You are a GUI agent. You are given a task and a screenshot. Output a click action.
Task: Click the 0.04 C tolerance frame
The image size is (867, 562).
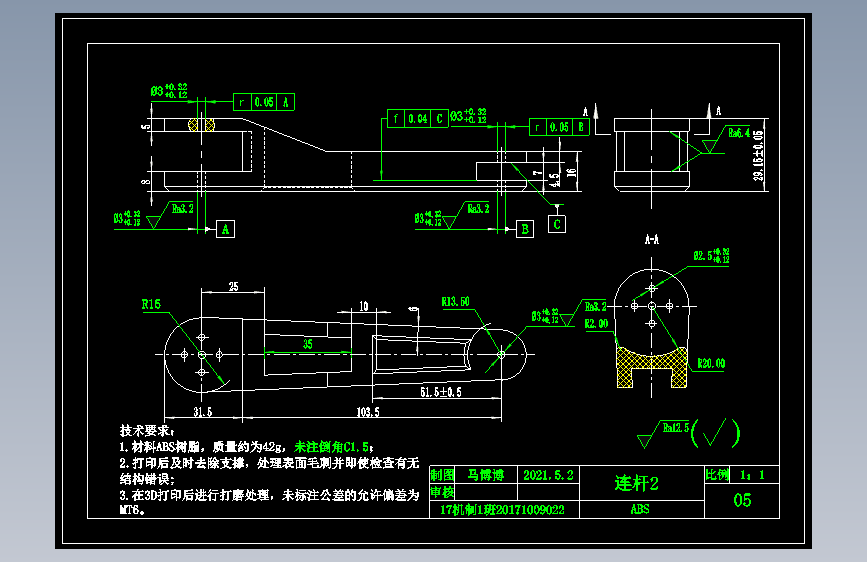[417, 118]
